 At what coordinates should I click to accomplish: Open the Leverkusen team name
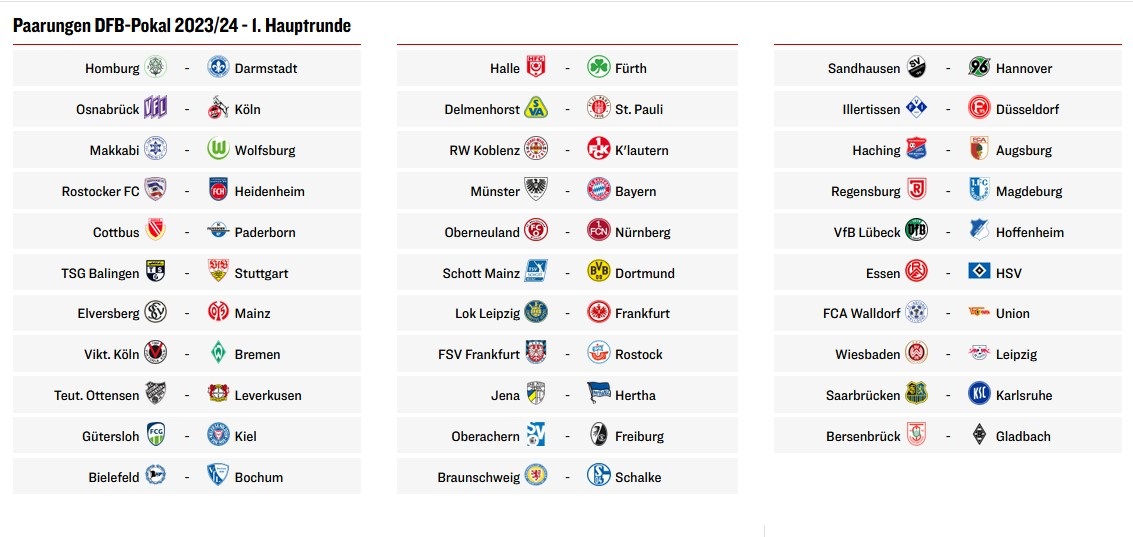pos(268,395)
